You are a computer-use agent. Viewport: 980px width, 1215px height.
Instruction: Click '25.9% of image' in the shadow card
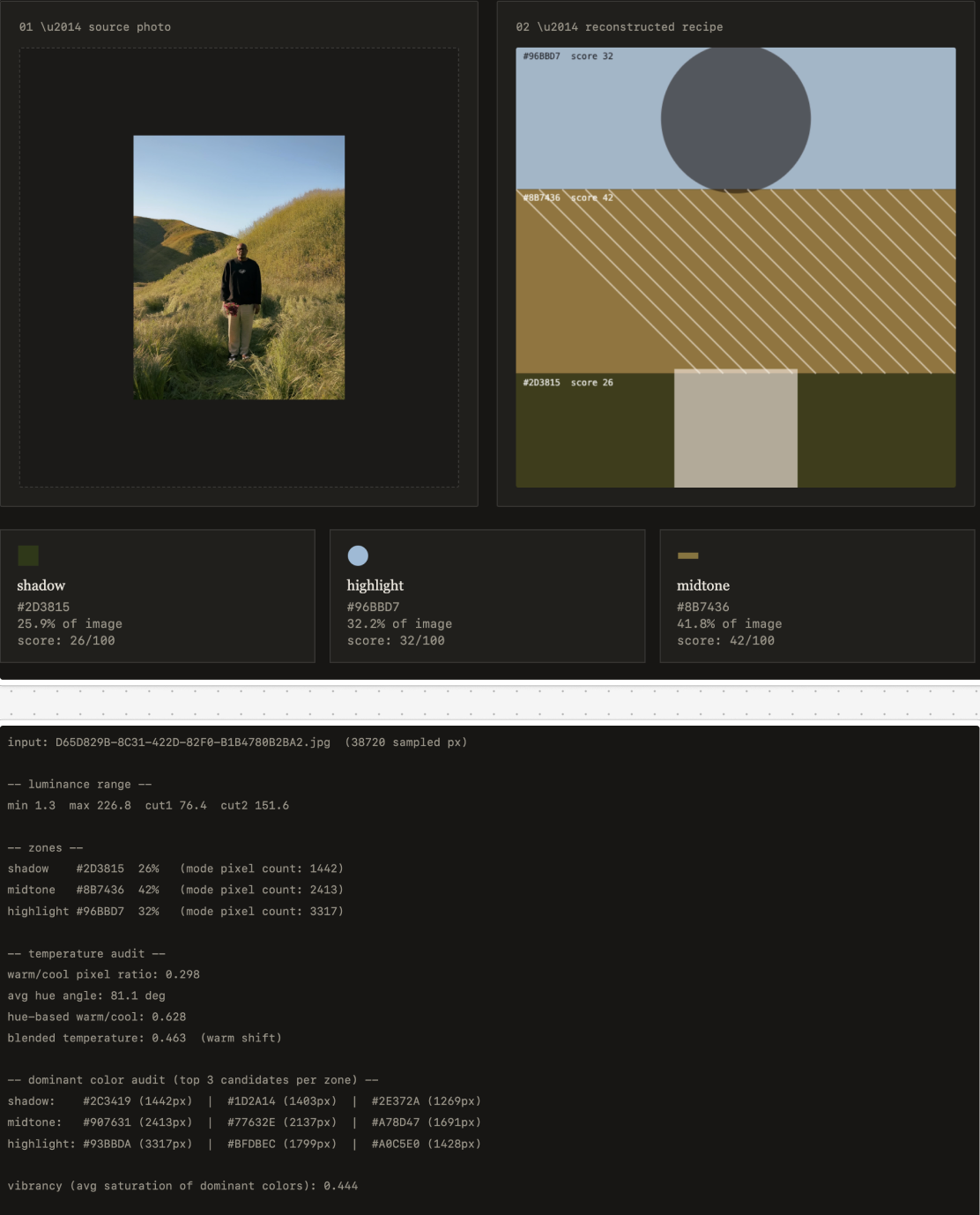70,623
